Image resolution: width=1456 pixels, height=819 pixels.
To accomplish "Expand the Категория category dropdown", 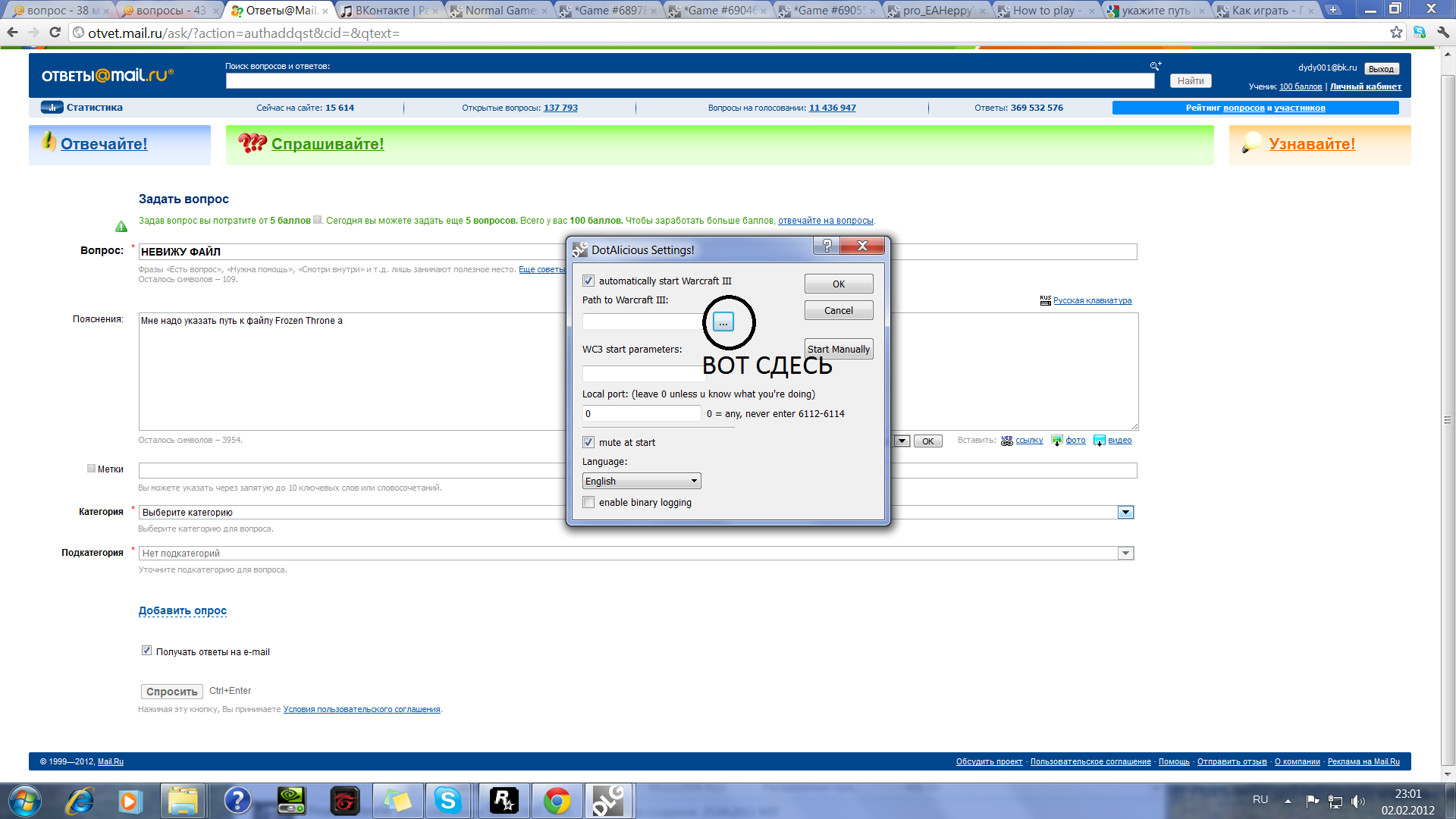I will 1125,513.
